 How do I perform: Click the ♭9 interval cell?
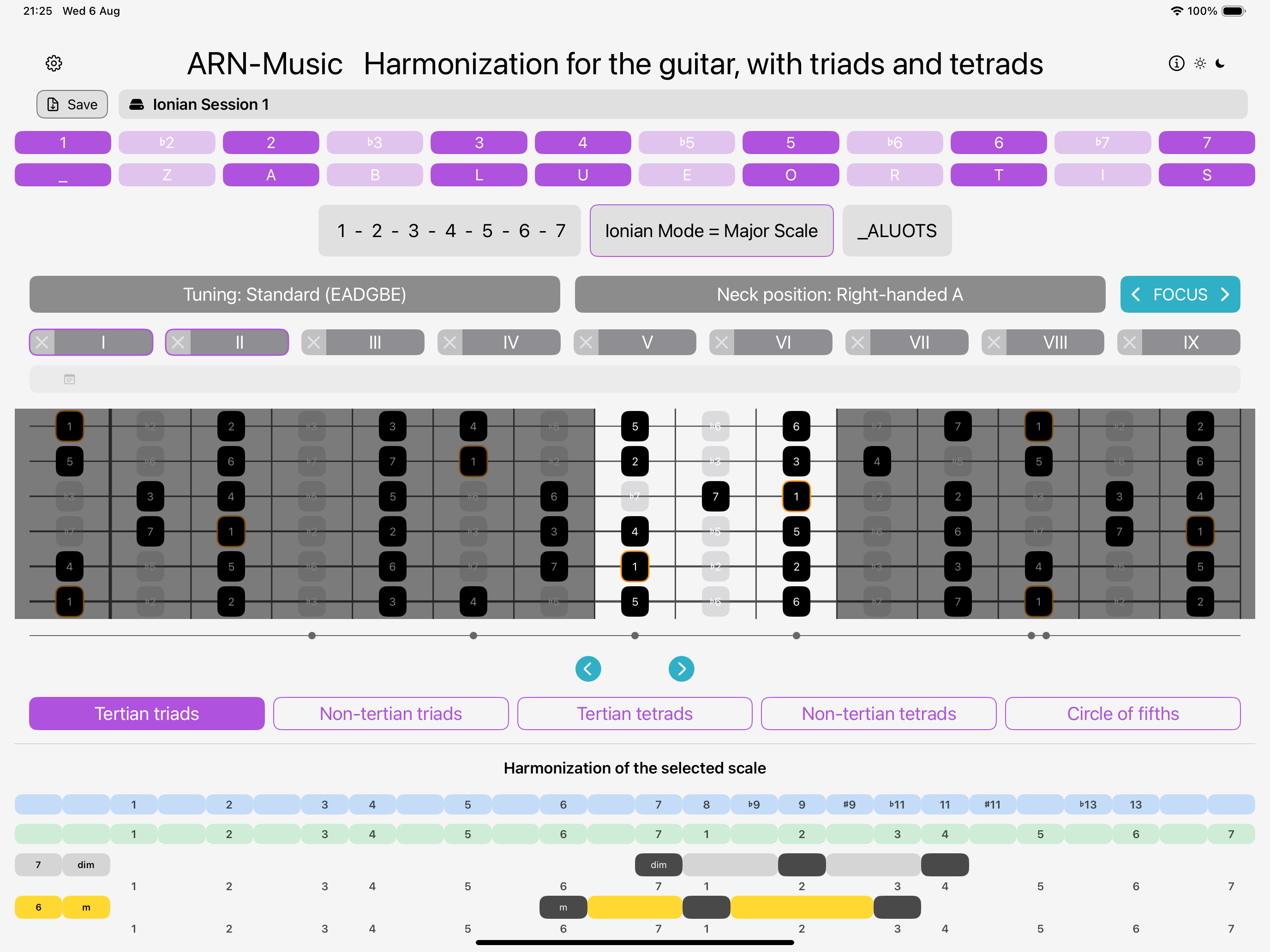tap(754, 804)
